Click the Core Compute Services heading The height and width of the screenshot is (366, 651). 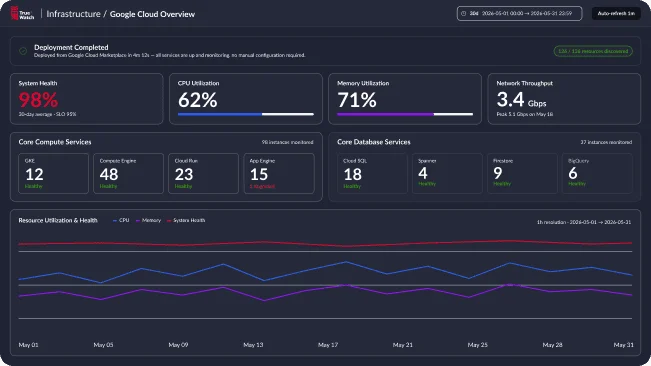point(55,142)
